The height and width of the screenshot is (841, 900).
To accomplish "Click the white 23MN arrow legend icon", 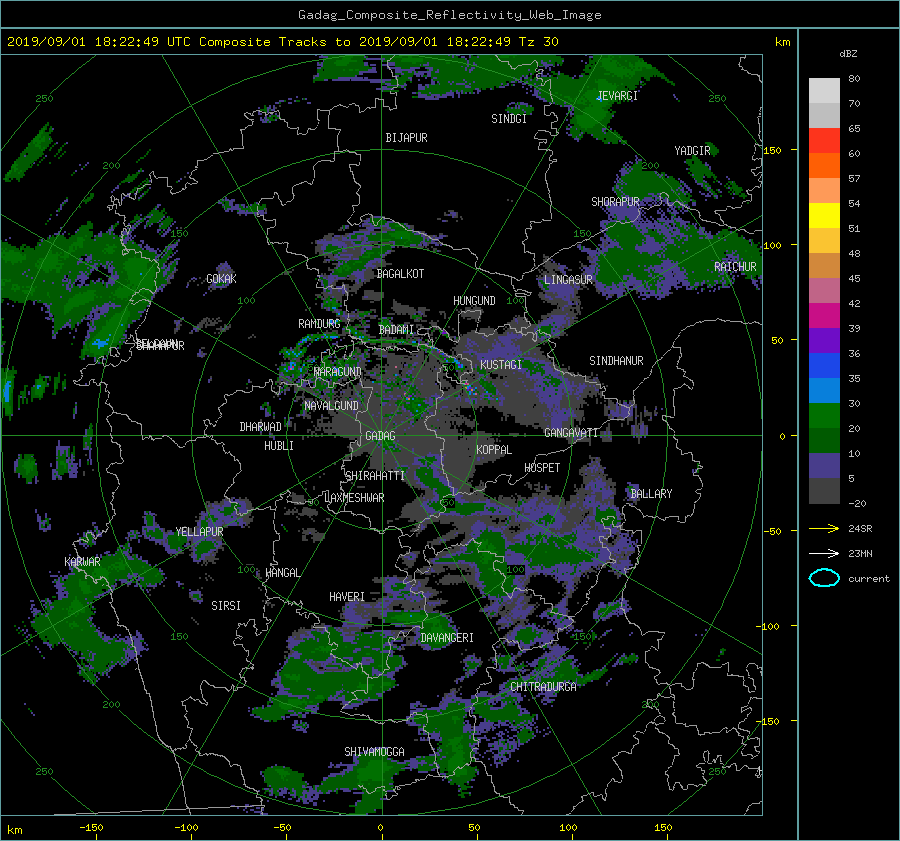I will pos(824,553).
